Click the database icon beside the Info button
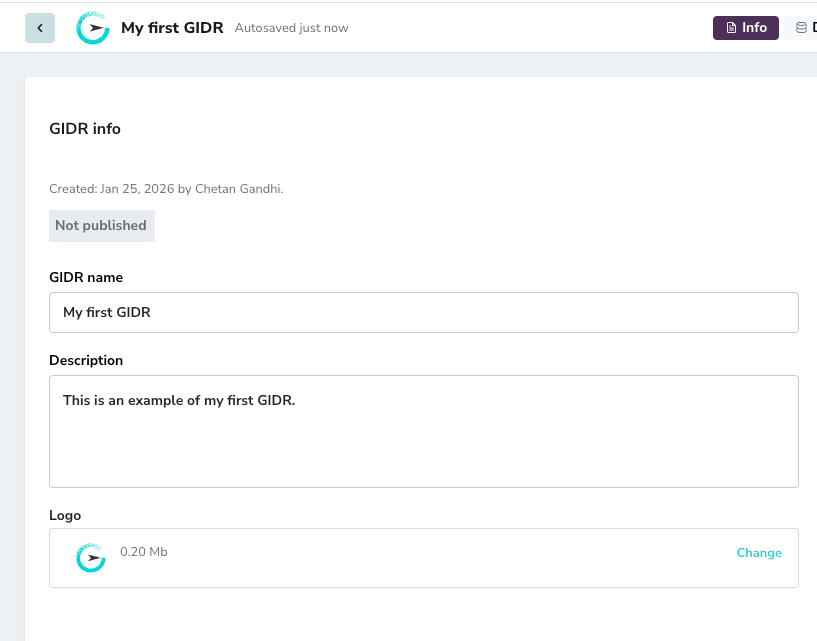The image size is (817, 641). click(x=802, y=27)
